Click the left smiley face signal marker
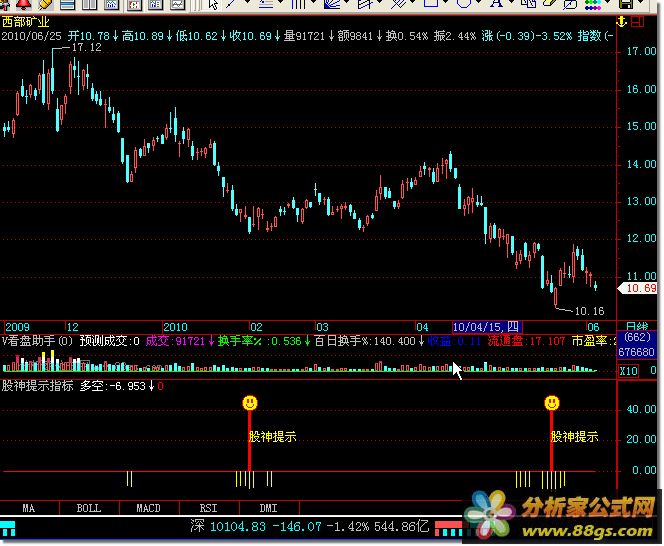Image resolution: width=664 pixels, height=546 pixels. coord(250,402)
